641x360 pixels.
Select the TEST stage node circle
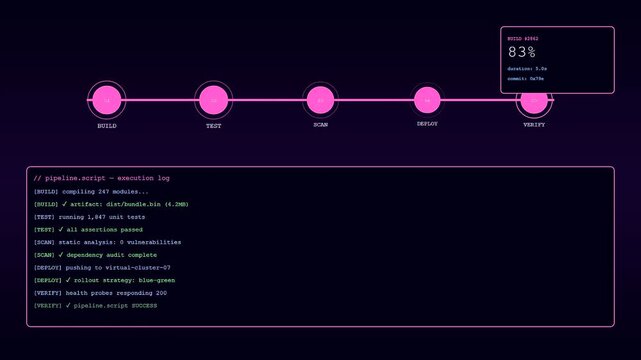click(x=213, y=100)
